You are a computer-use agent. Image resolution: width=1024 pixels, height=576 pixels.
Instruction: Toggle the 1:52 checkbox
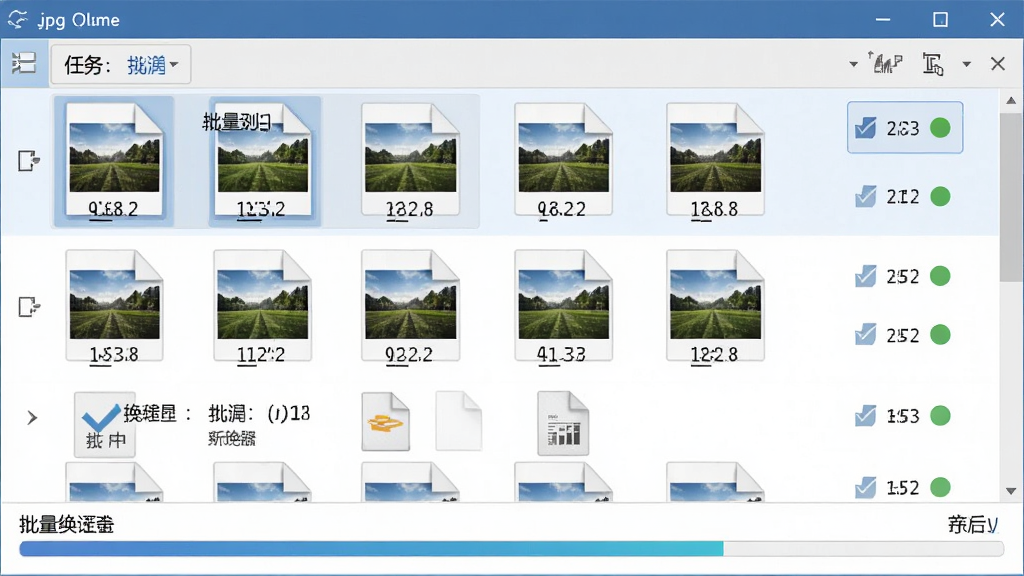866,487
